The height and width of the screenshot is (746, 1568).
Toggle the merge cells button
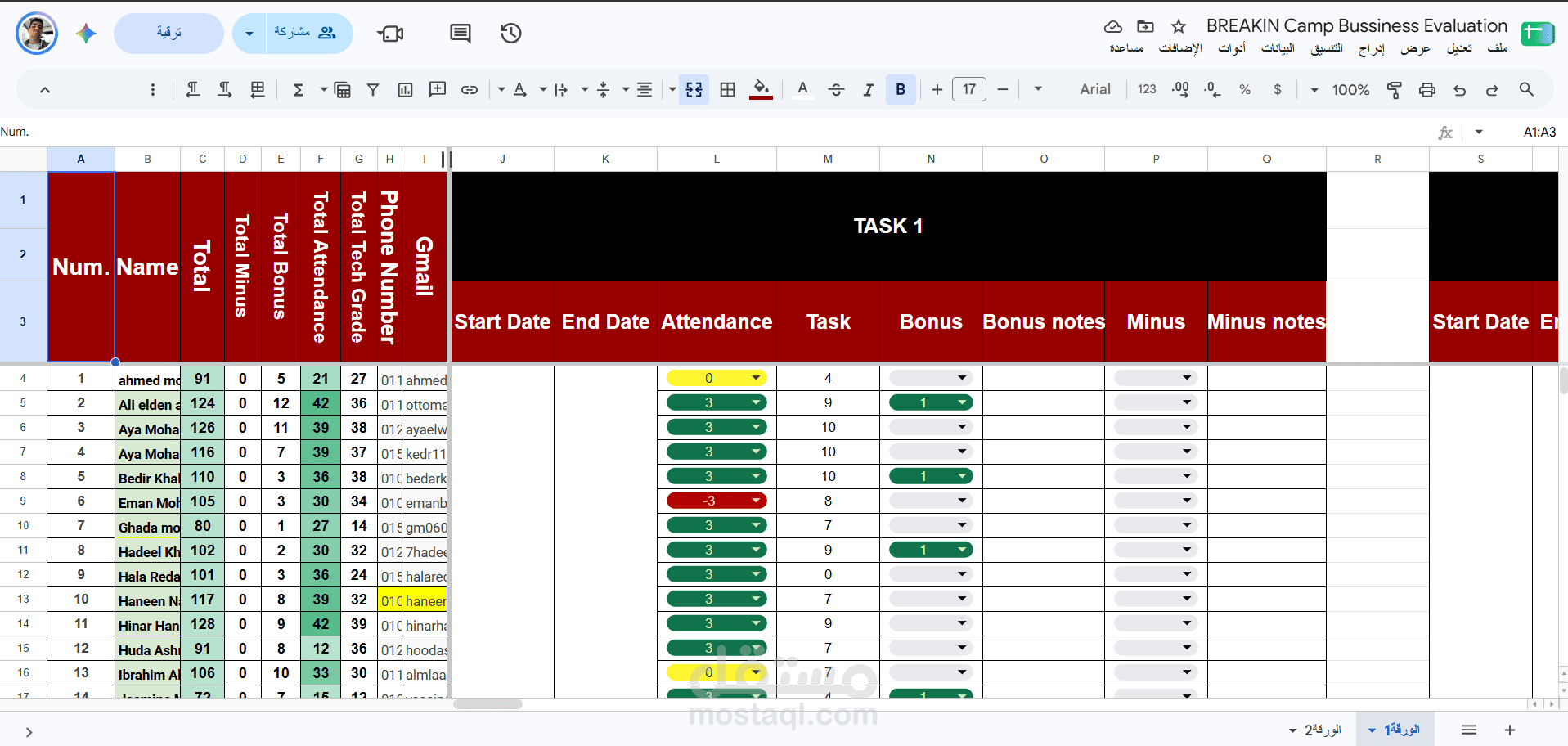[x=694, y=90]
